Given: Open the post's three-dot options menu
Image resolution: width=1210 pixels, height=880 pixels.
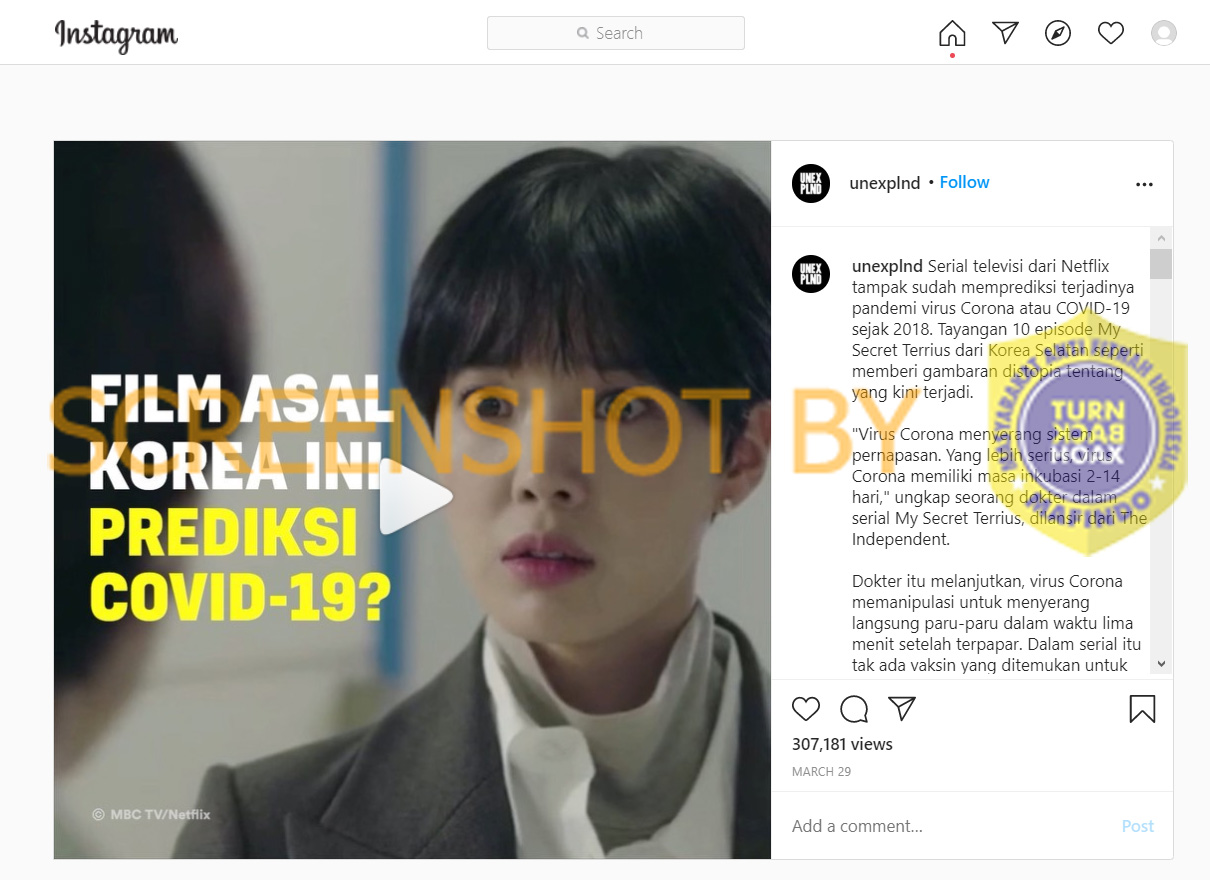Looking at the screenshot, I should tap(1144, 184).
